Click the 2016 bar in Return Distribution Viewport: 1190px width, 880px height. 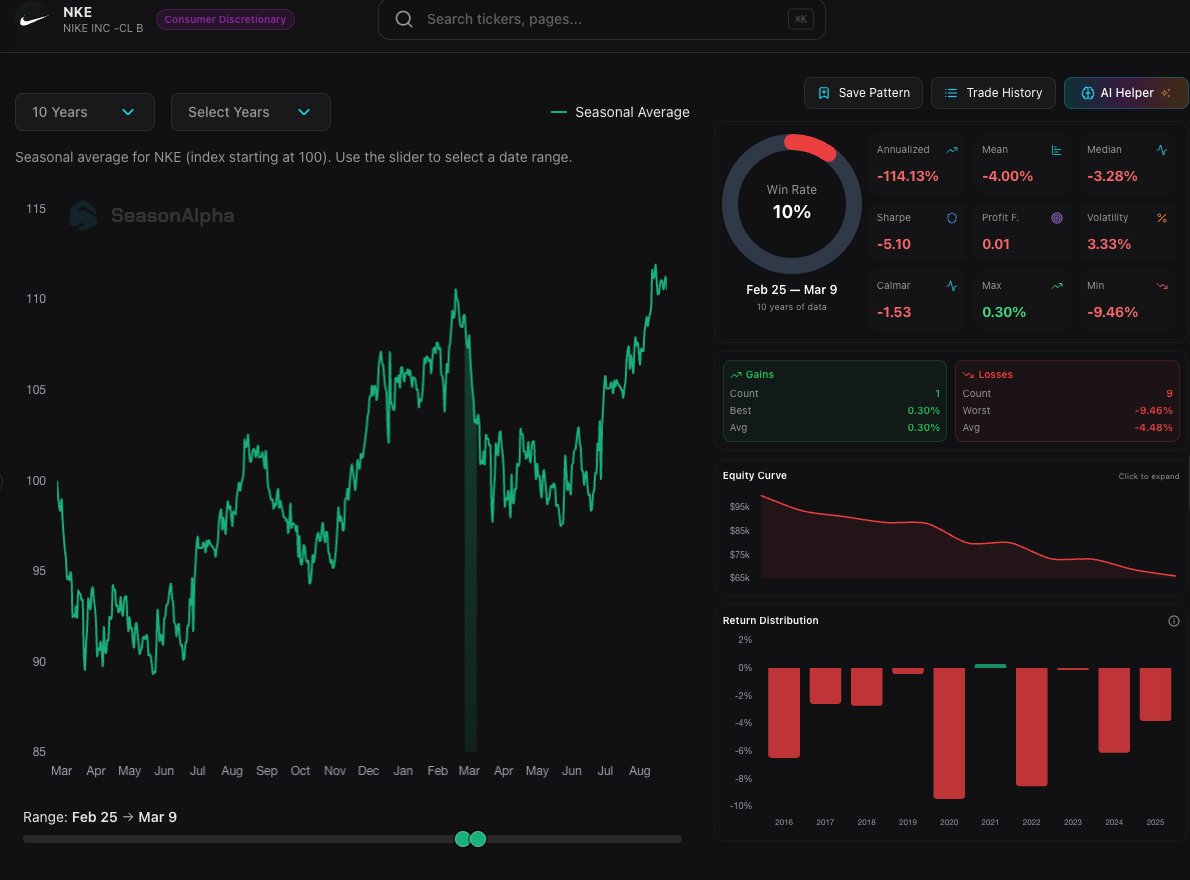click(784, 712)
